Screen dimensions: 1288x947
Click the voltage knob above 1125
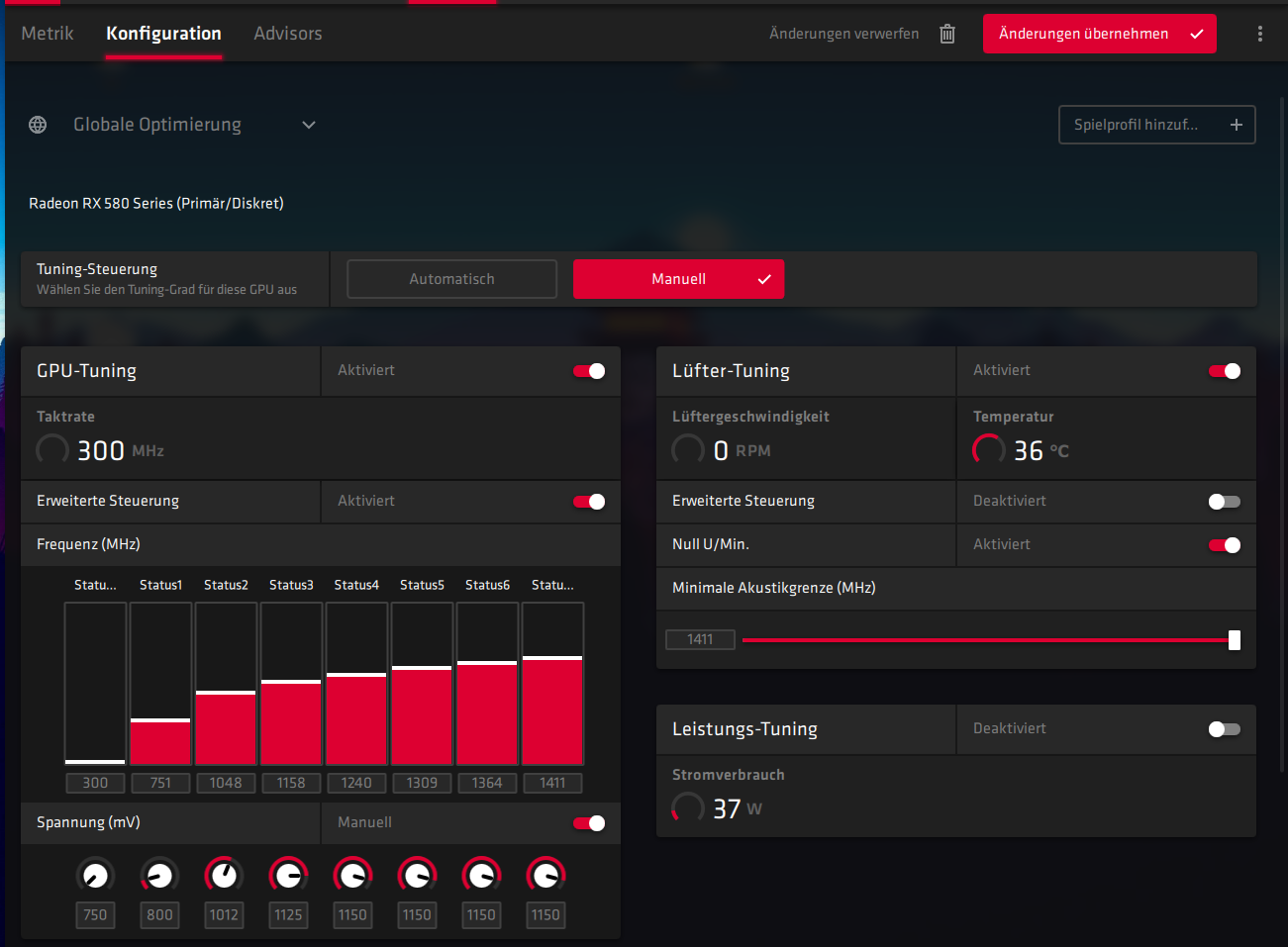288,875
